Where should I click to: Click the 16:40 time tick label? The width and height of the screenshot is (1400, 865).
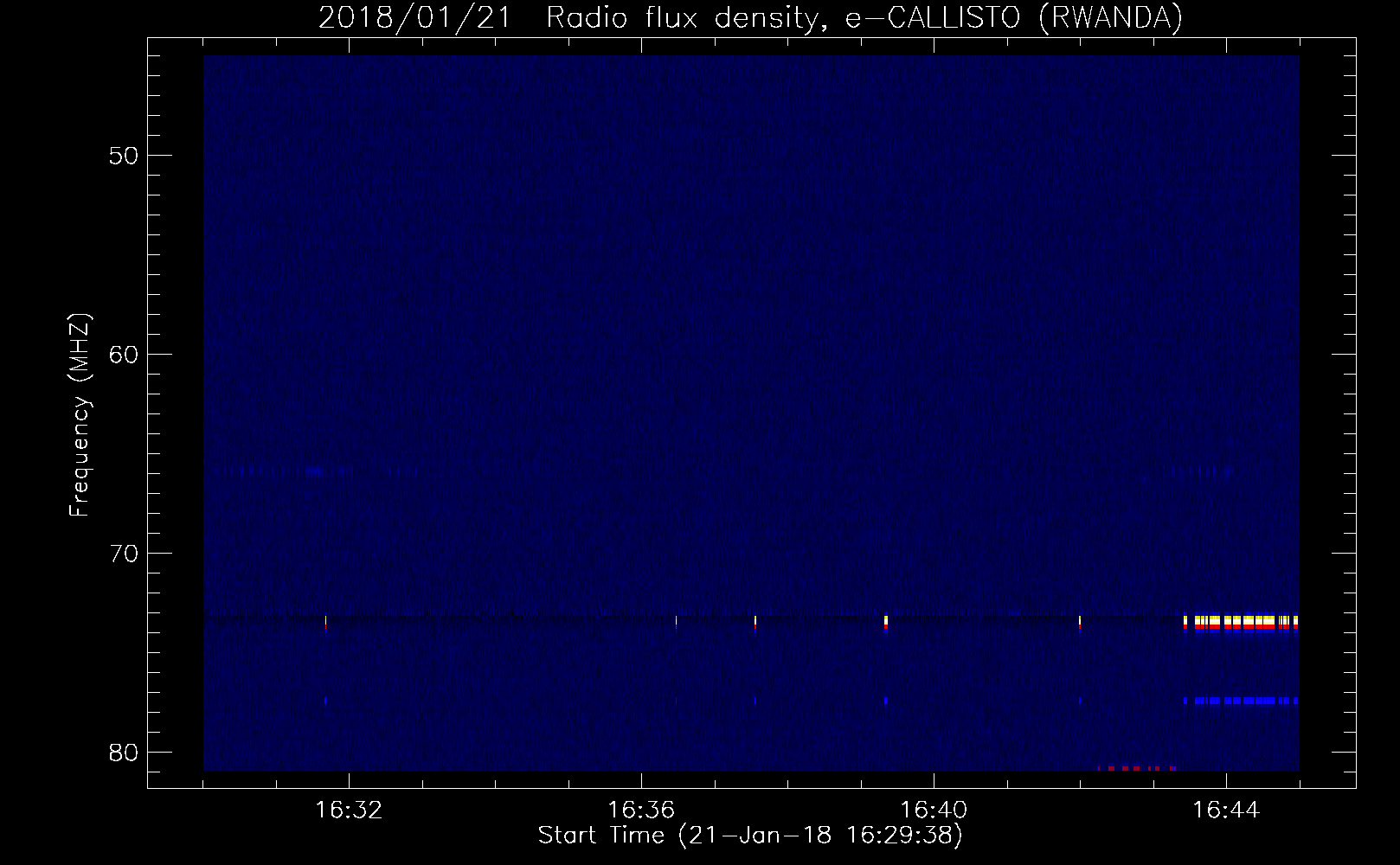(934, 811)
